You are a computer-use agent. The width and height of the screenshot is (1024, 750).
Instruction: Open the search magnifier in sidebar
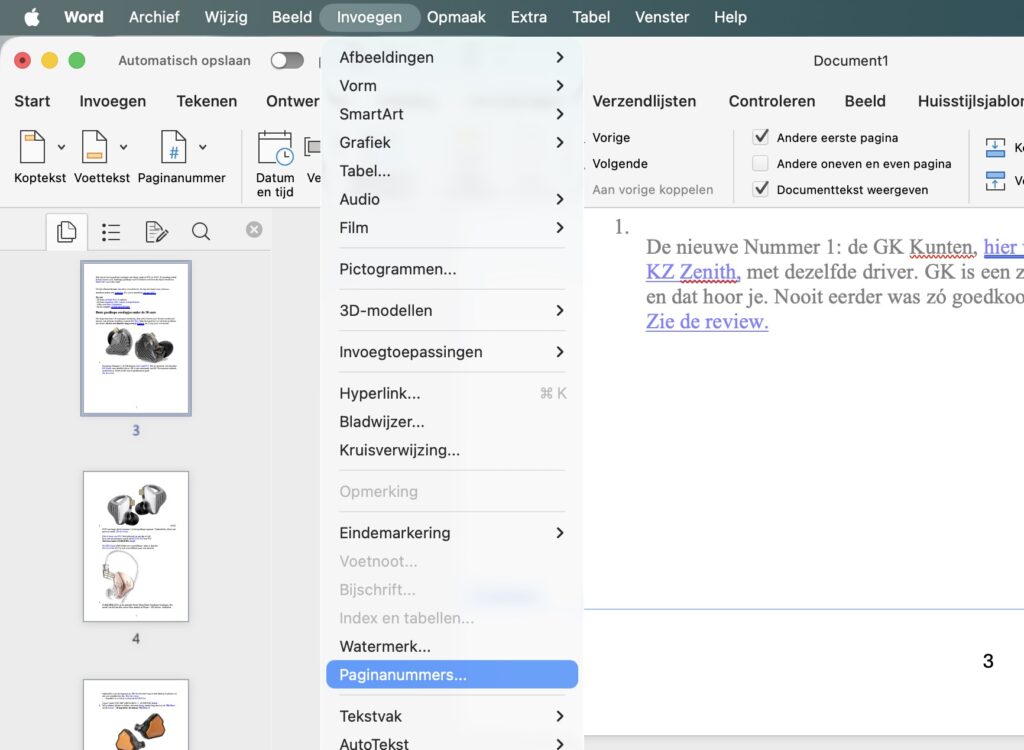click(201, 232)
